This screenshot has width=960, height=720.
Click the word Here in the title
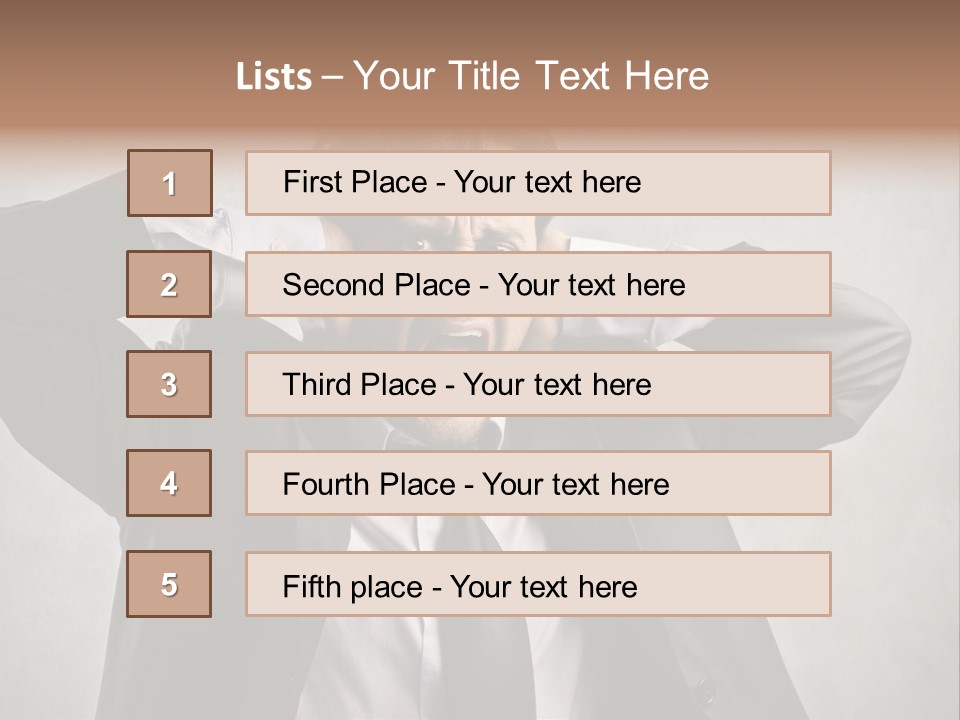point(666,77)
